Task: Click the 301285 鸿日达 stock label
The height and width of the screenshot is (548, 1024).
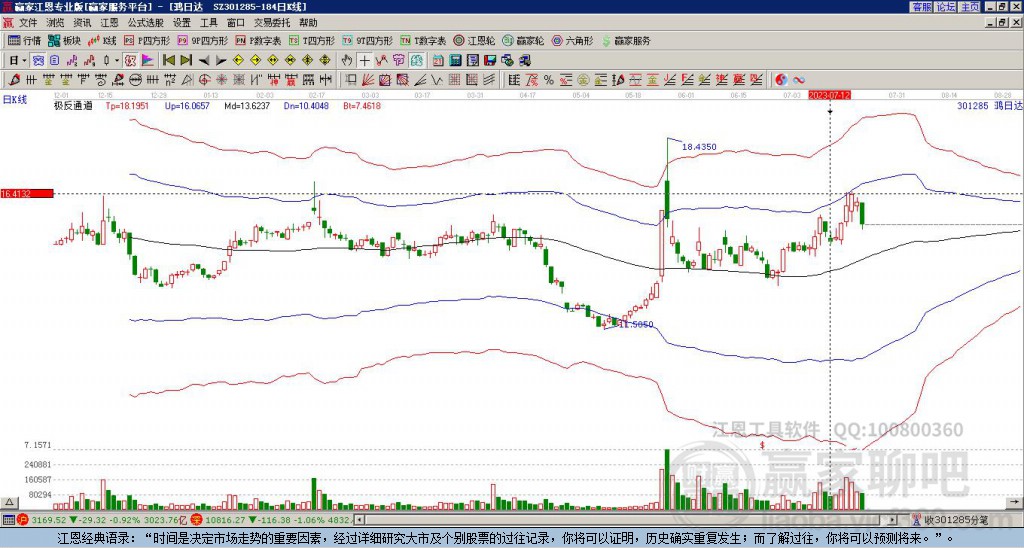Action: point(989,105)
